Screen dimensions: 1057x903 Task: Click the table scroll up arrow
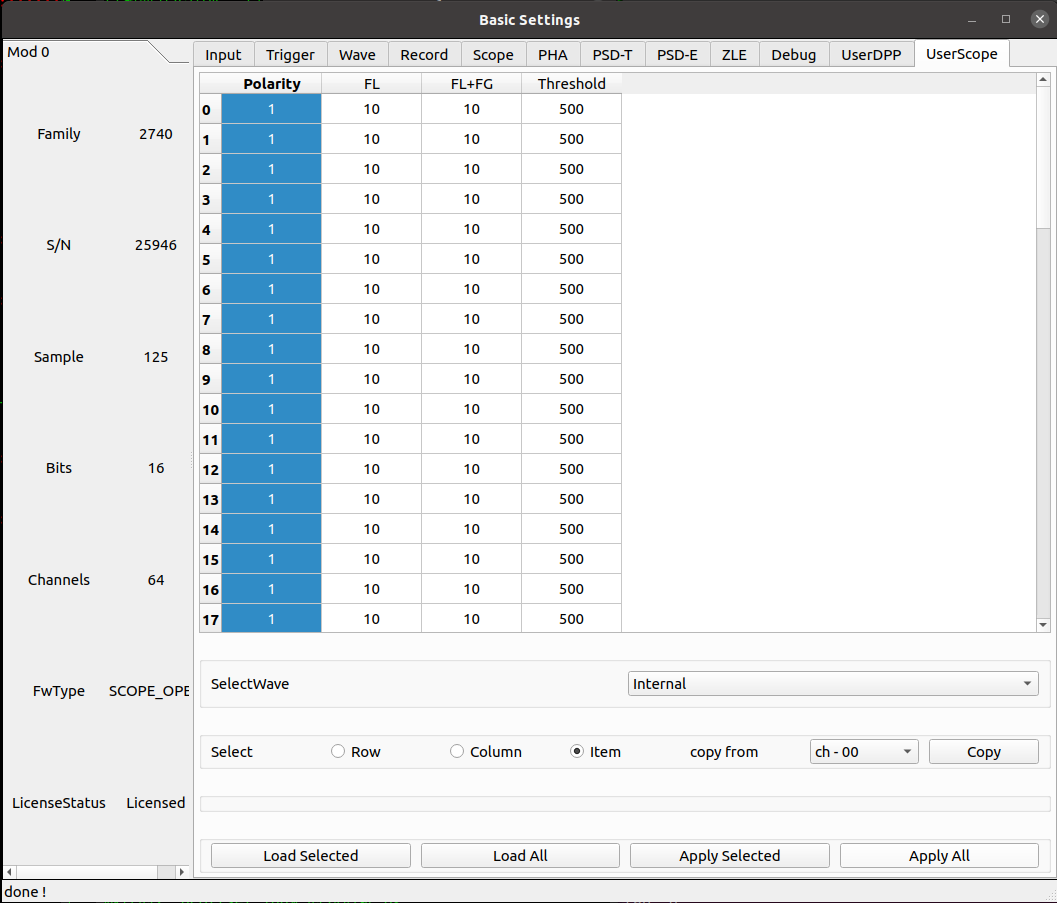click(1043, 79)
